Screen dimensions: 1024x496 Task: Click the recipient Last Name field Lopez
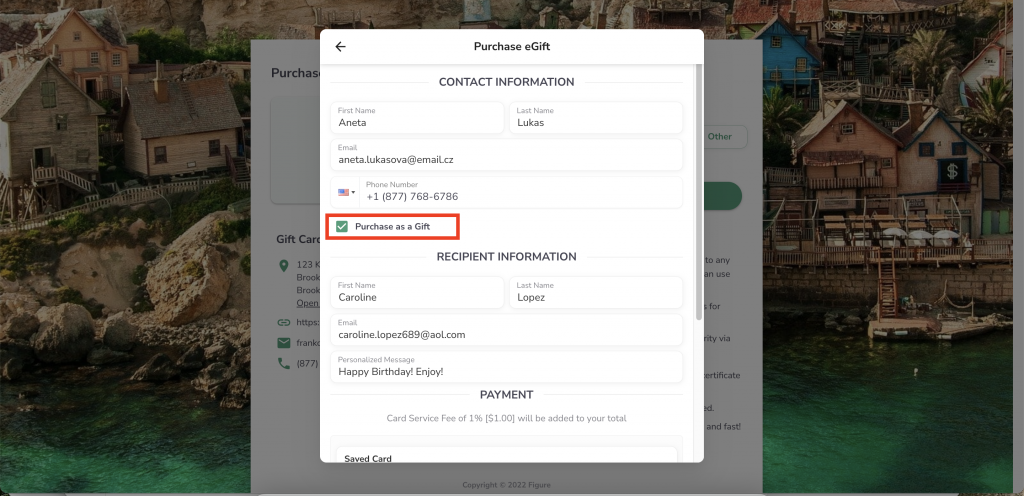[596, 292]
